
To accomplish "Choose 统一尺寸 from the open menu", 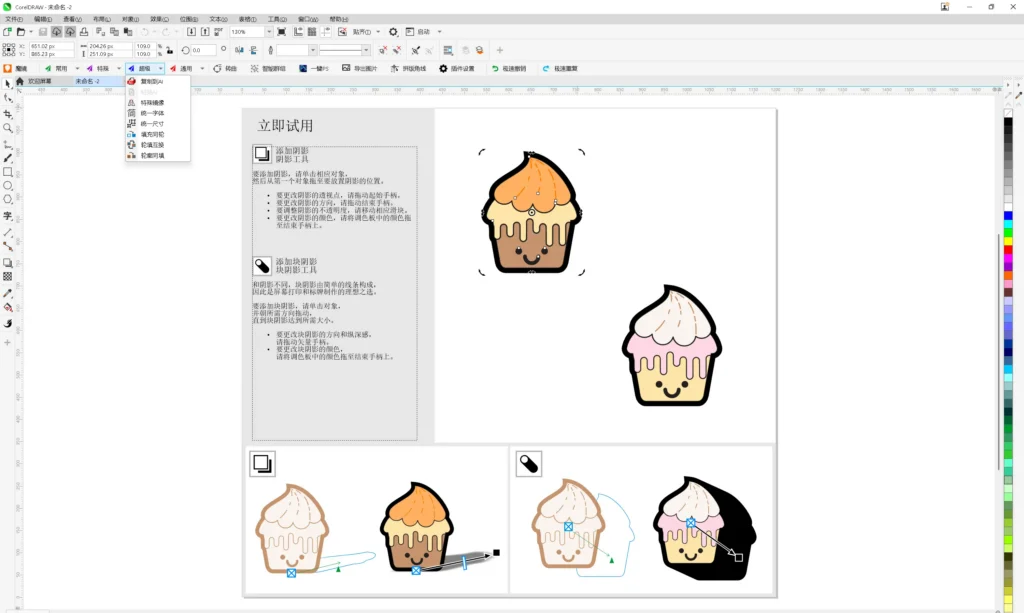I will pyautogui.click(x=152, y=123).
